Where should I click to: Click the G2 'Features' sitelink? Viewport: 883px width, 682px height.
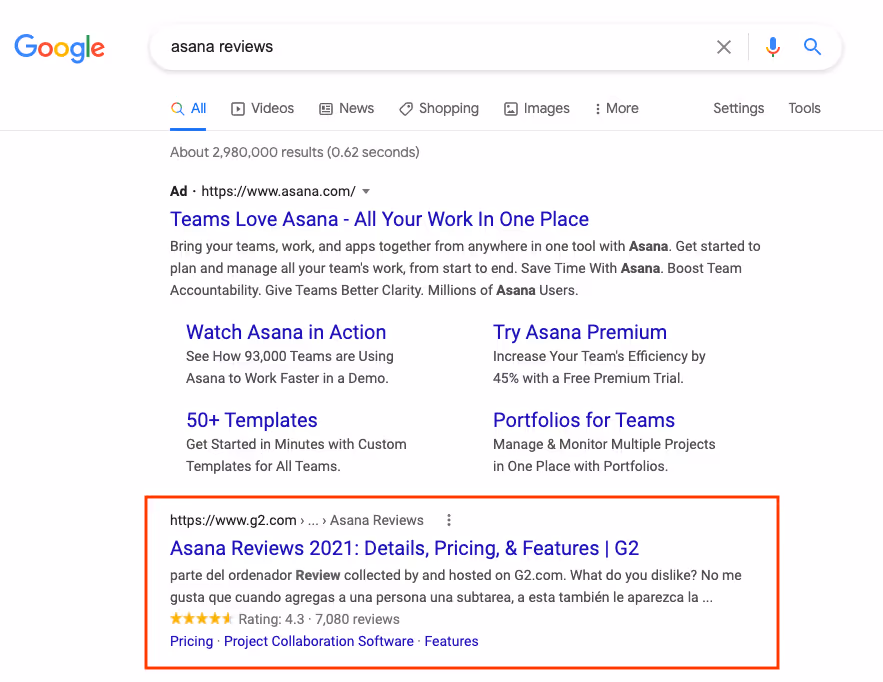click(x=451, y=641)
